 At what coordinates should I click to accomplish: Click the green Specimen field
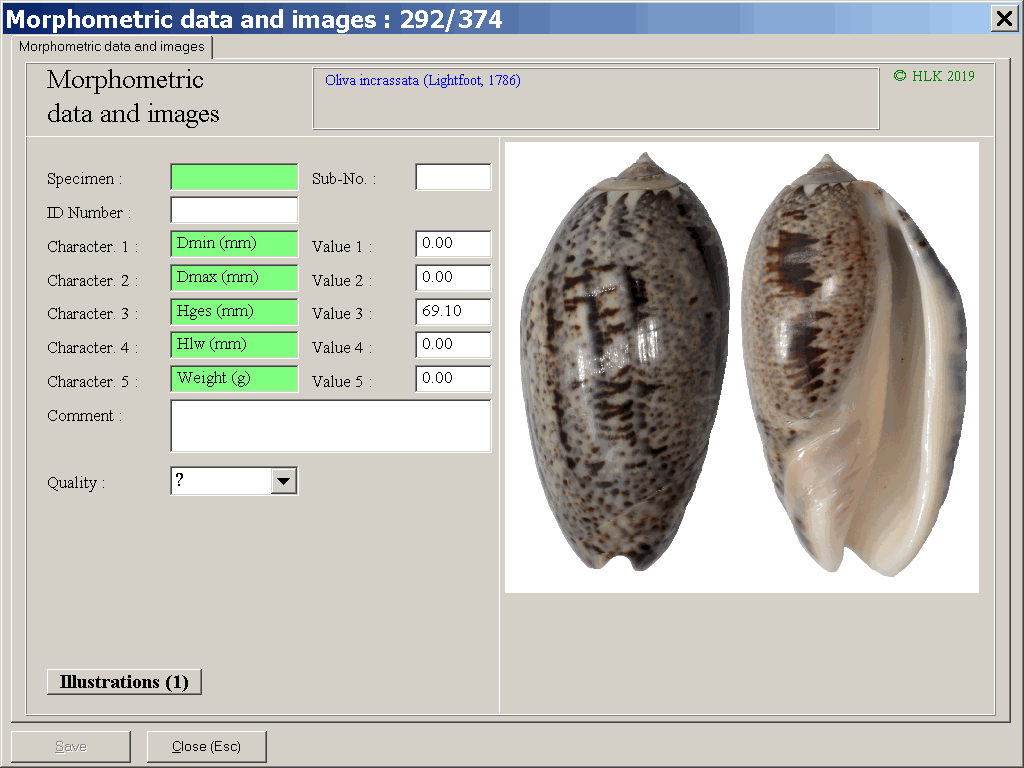tap(234, 178)
